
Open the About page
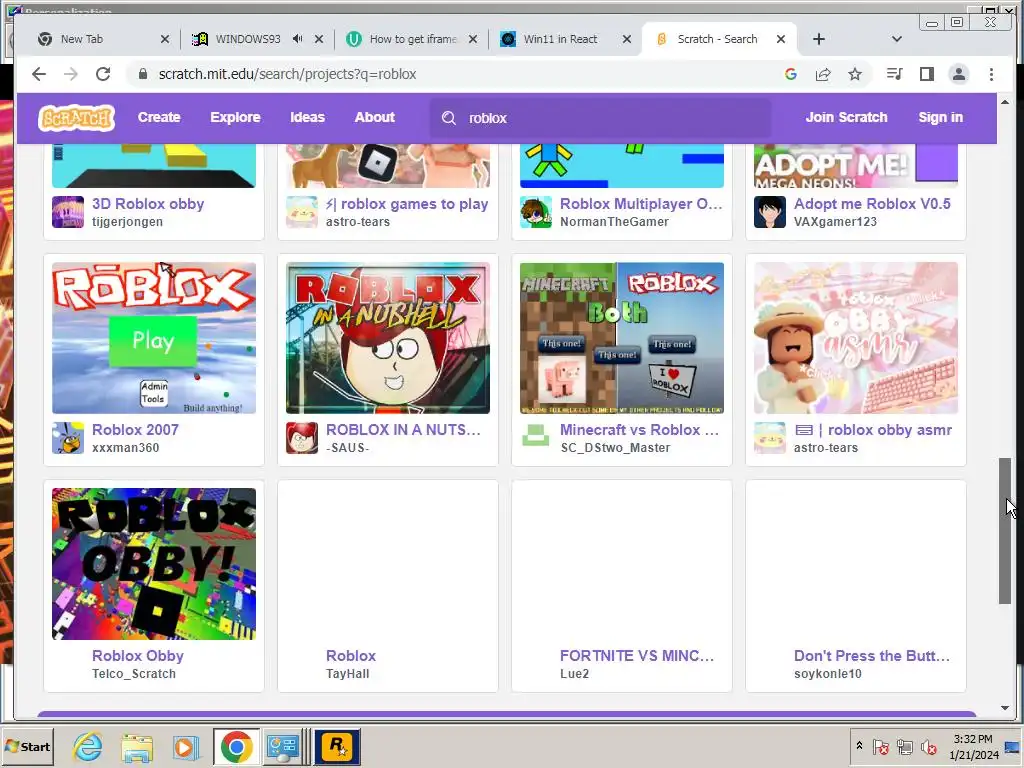375,118
